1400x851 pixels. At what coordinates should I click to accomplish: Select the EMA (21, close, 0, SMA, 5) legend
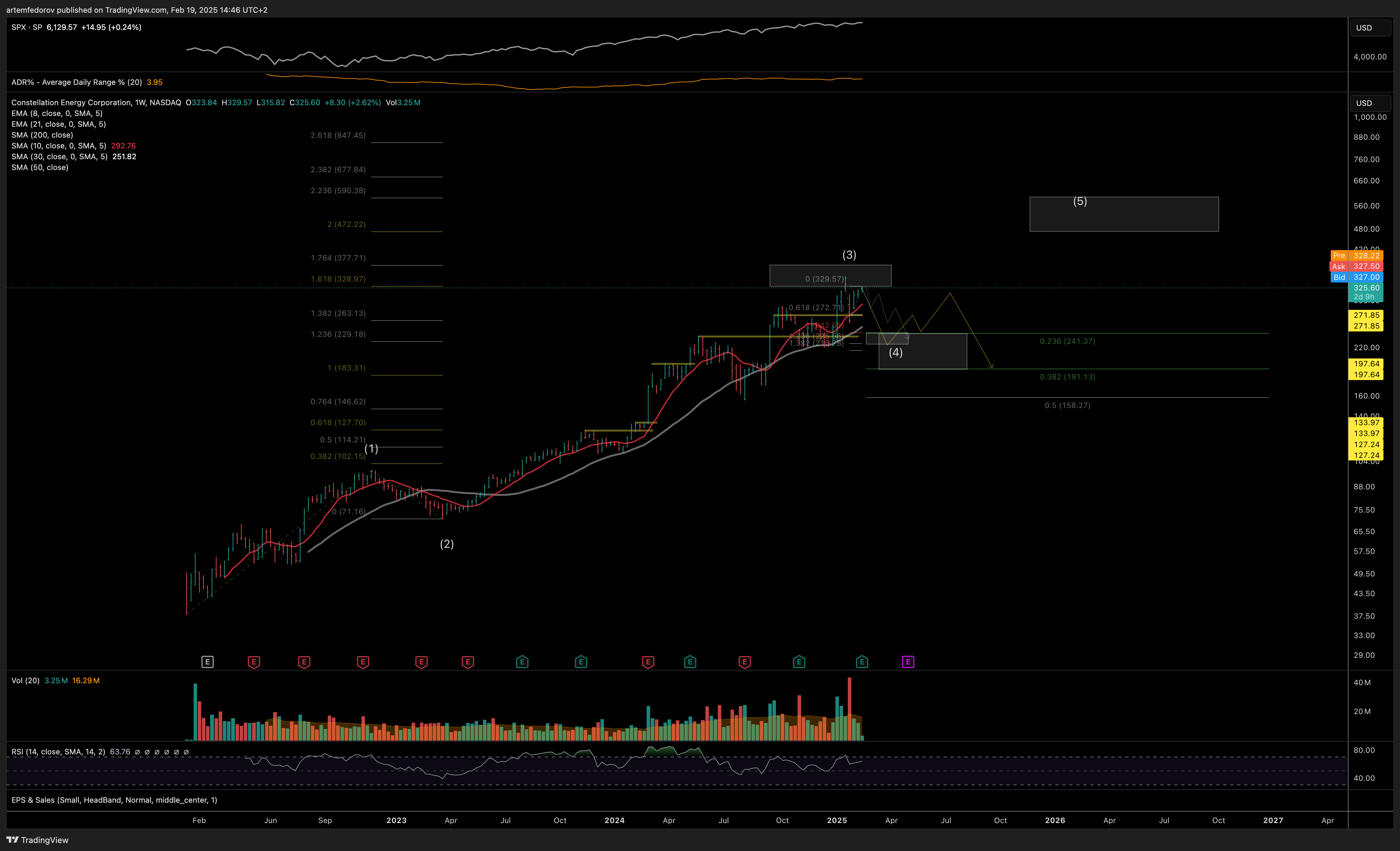[x=58, y=125]
